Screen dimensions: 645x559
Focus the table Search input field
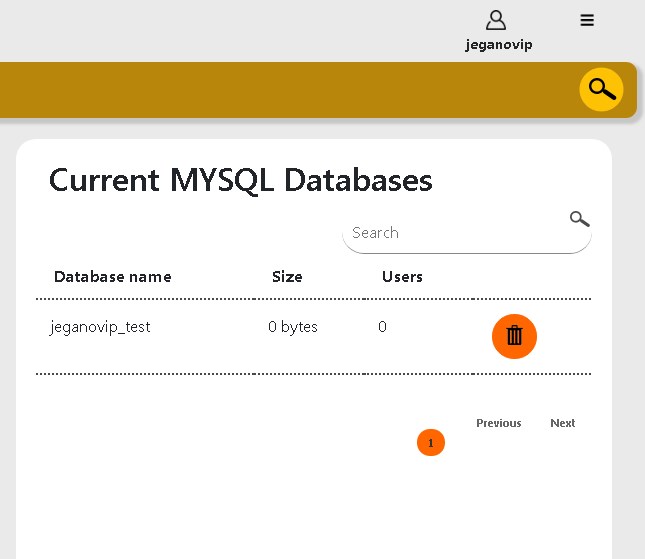pos(455,233)
